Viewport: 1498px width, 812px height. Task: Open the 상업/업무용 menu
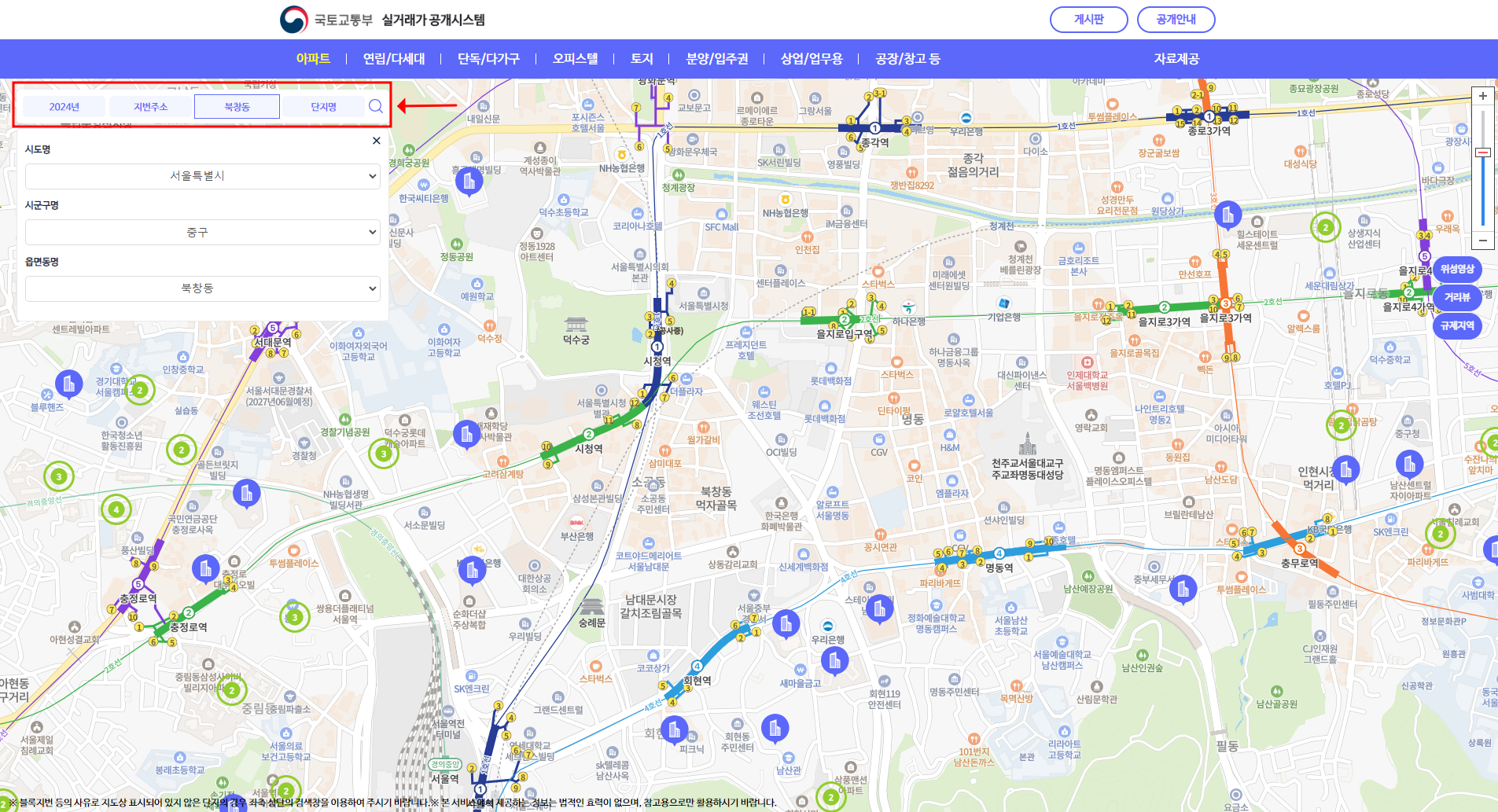pyautogui.click(x=812, y=59)
